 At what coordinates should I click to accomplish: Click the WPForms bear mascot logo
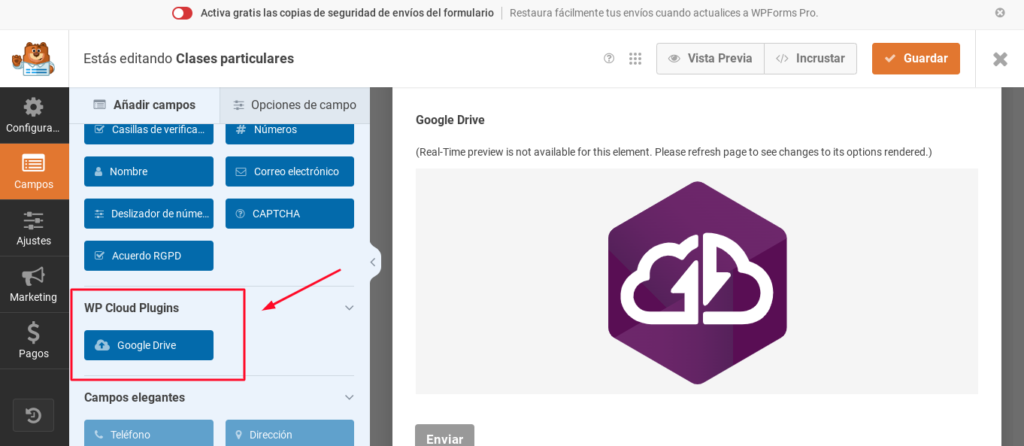point(33,59)
